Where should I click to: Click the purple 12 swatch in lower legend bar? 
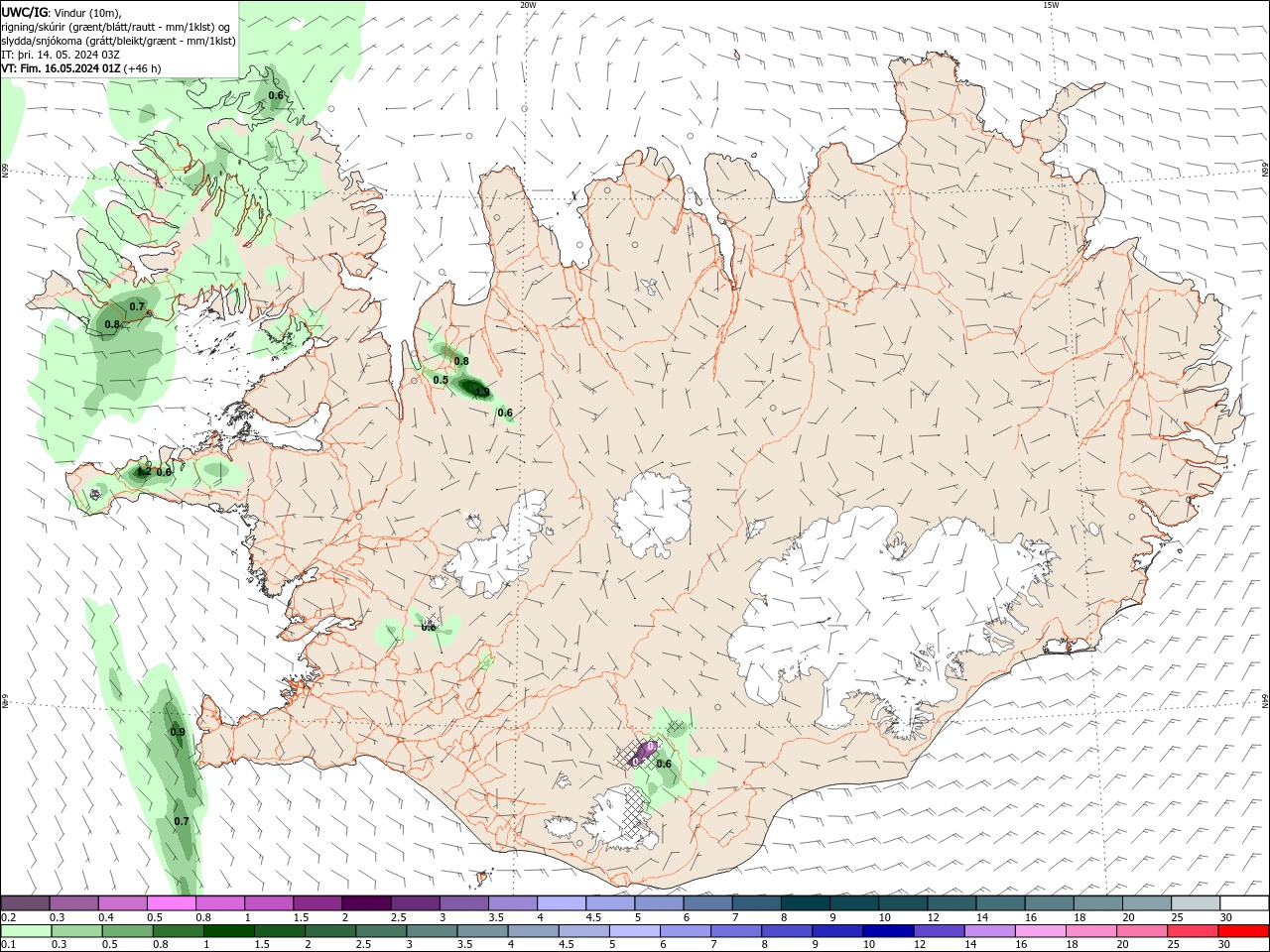coord(938,931)
